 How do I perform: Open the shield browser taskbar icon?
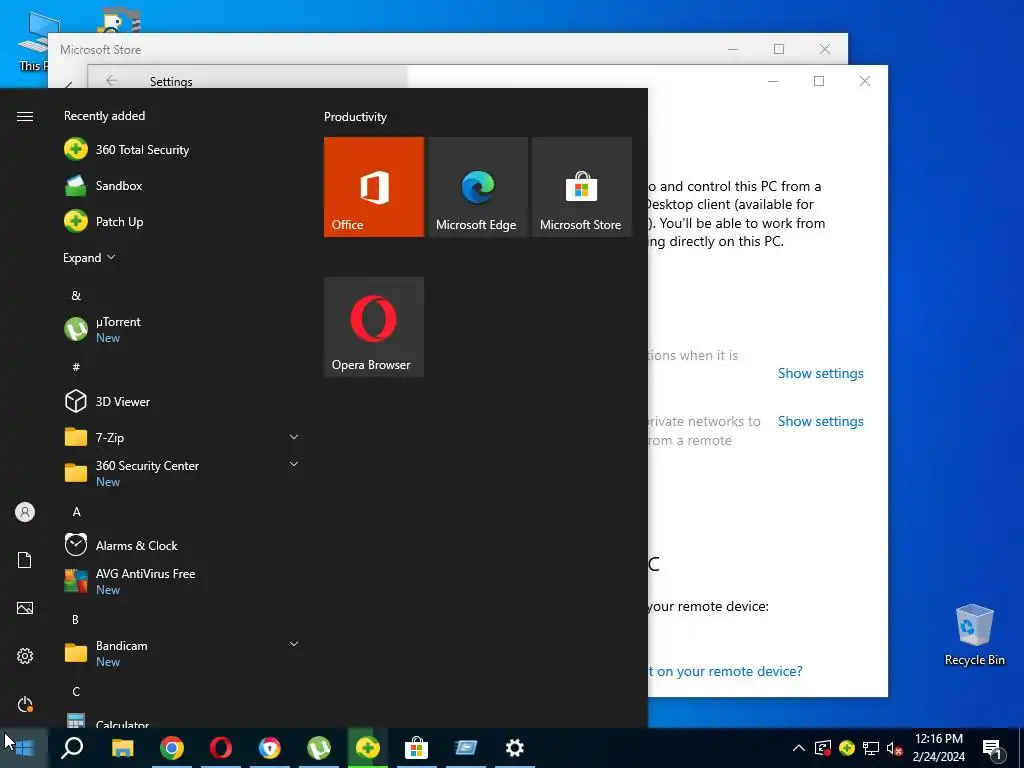click(270, 748)
